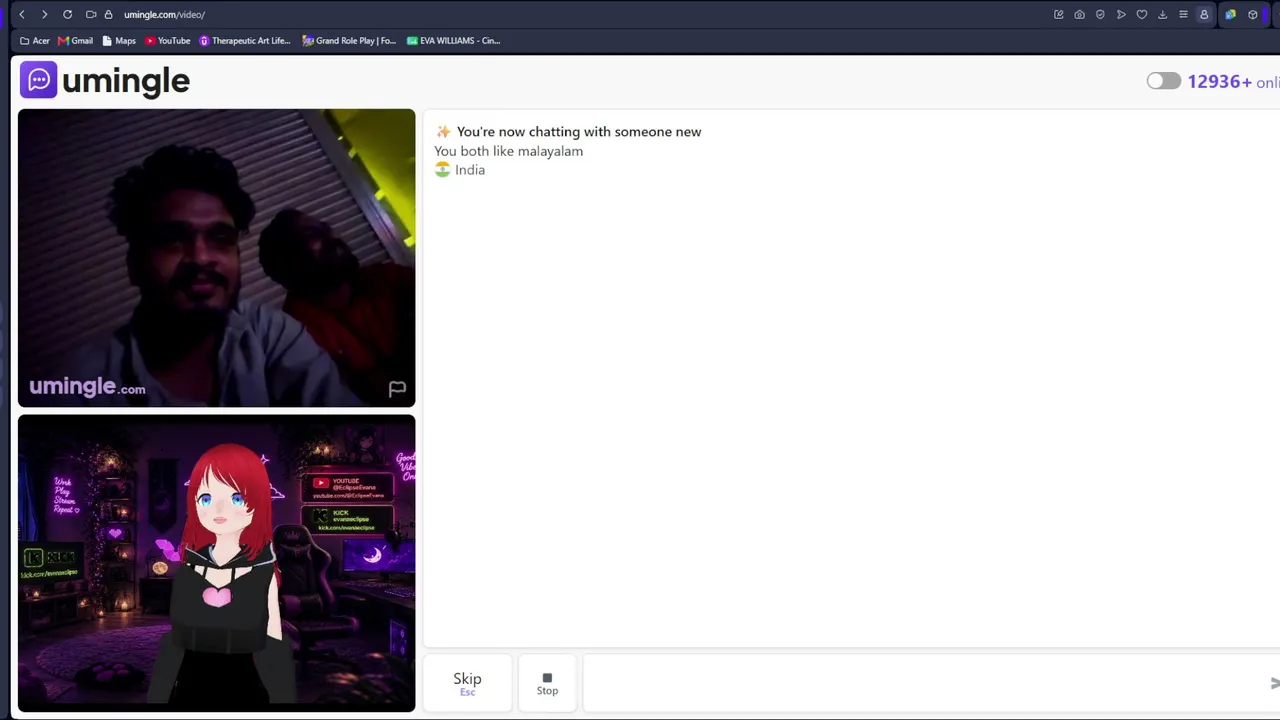Screen dimensions: 1280x720
Task: Click the umingle.com/video/ address bar
Action: tap(164, 14)
